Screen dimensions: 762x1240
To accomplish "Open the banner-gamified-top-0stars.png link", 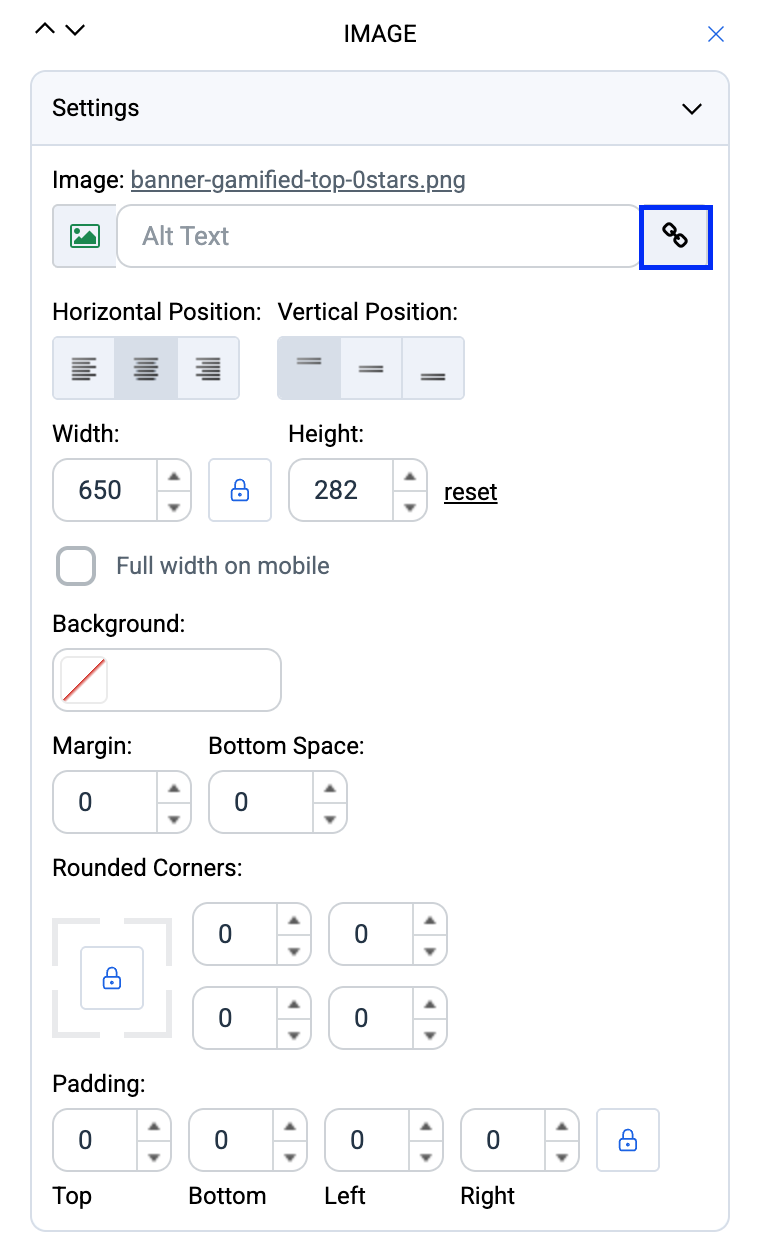I will pos(298,180).
